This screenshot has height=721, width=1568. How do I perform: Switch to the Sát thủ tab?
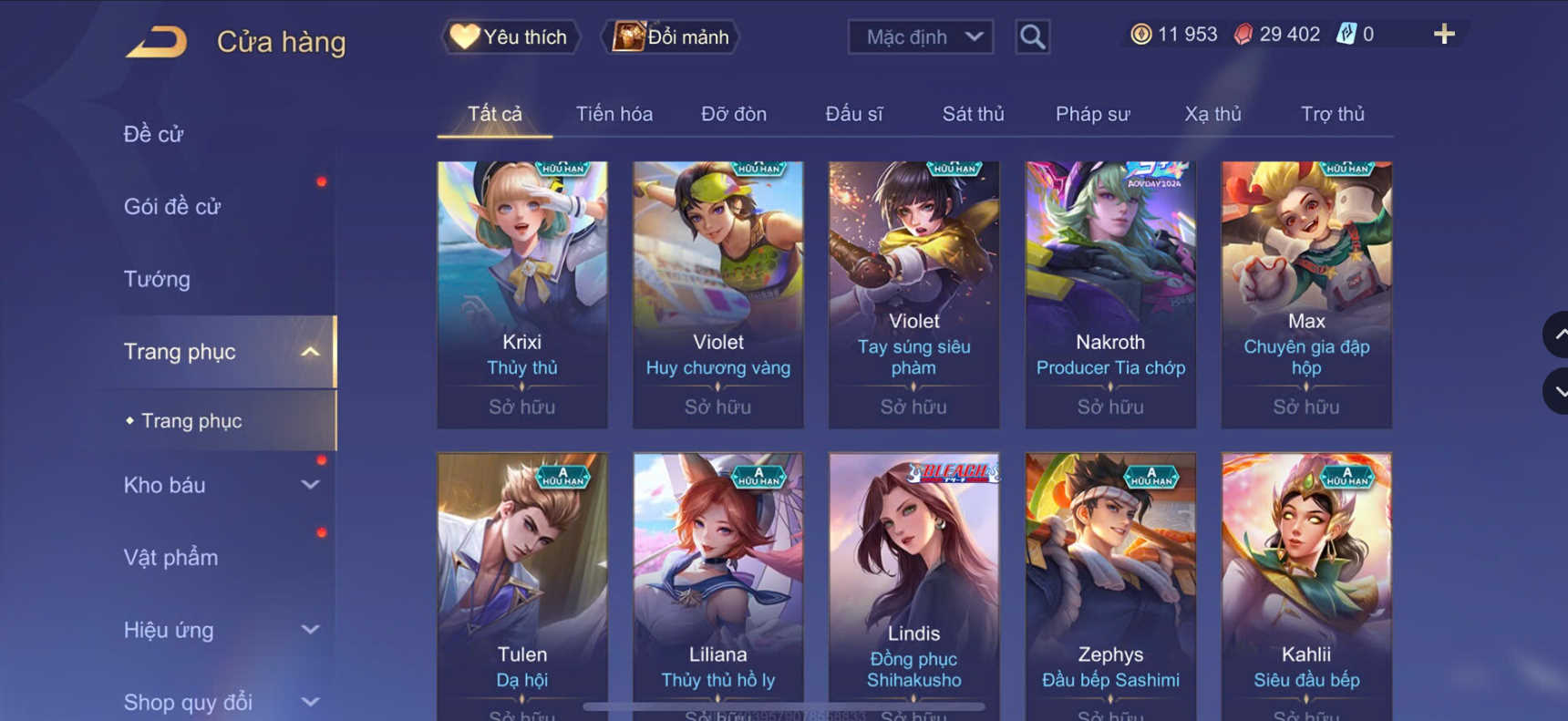(973, 114)
